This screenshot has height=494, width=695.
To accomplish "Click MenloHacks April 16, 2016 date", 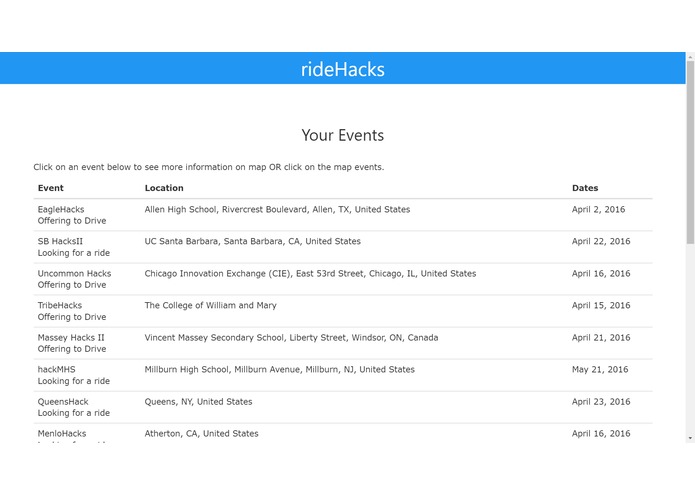I will [601, 434].
